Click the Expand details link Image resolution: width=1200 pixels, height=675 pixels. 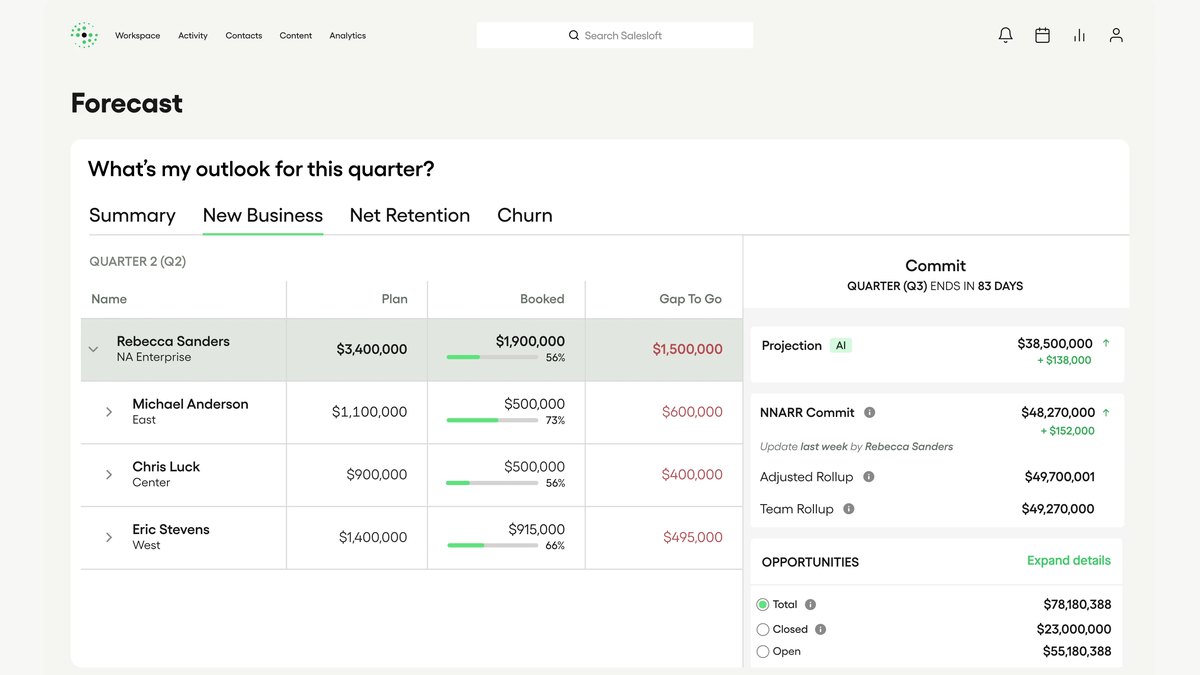1069,560
